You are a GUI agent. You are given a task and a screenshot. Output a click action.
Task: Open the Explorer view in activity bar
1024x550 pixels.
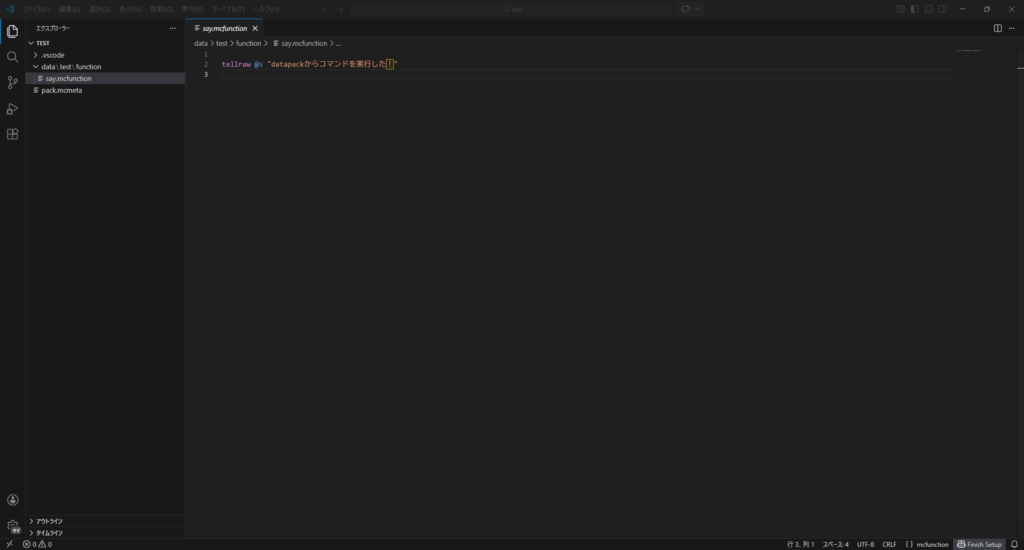[x=12, y=31]
